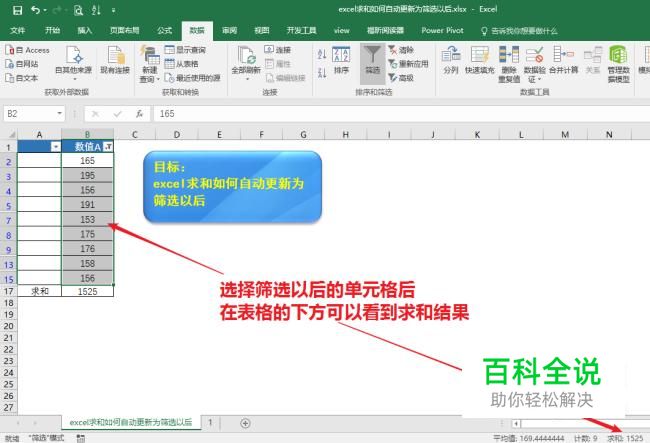This screenshot has height=443, width=650.
Task: Click 显示查询 button
Action: tap(185, 50)
